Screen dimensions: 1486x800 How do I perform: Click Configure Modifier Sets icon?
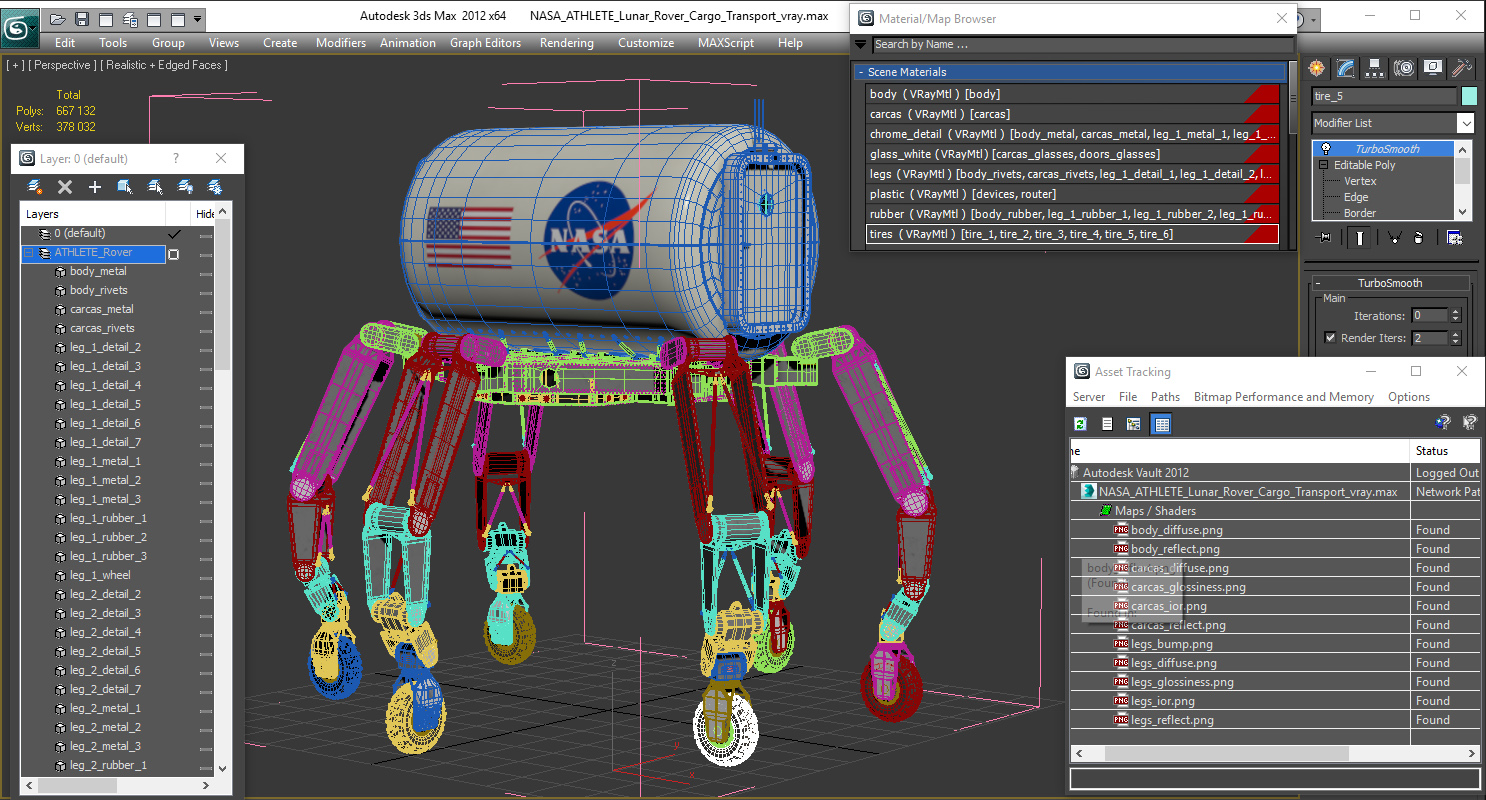[x=1454, y=238]
